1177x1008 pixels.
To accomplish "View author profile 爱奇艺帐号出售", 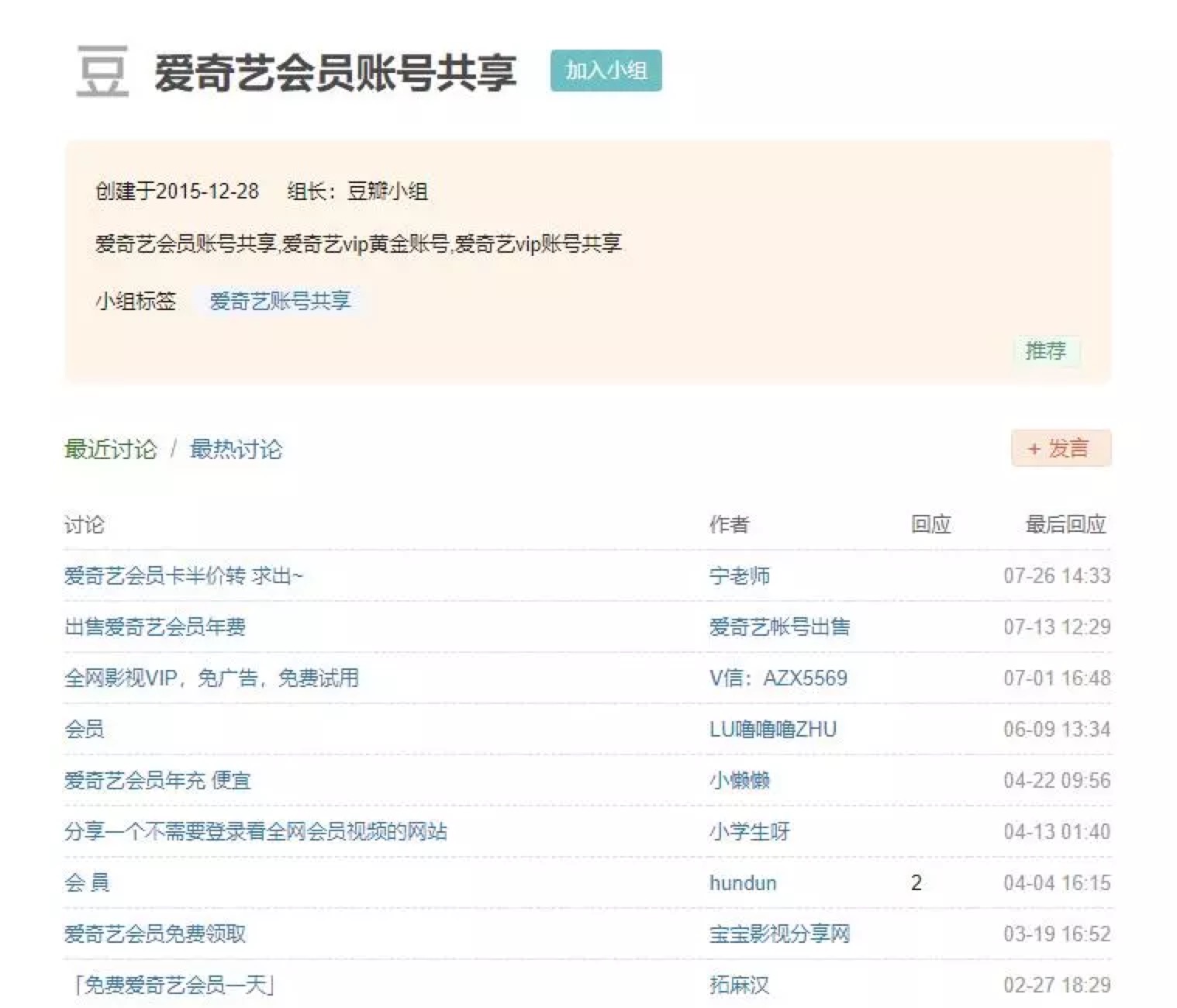I will 779,627.
